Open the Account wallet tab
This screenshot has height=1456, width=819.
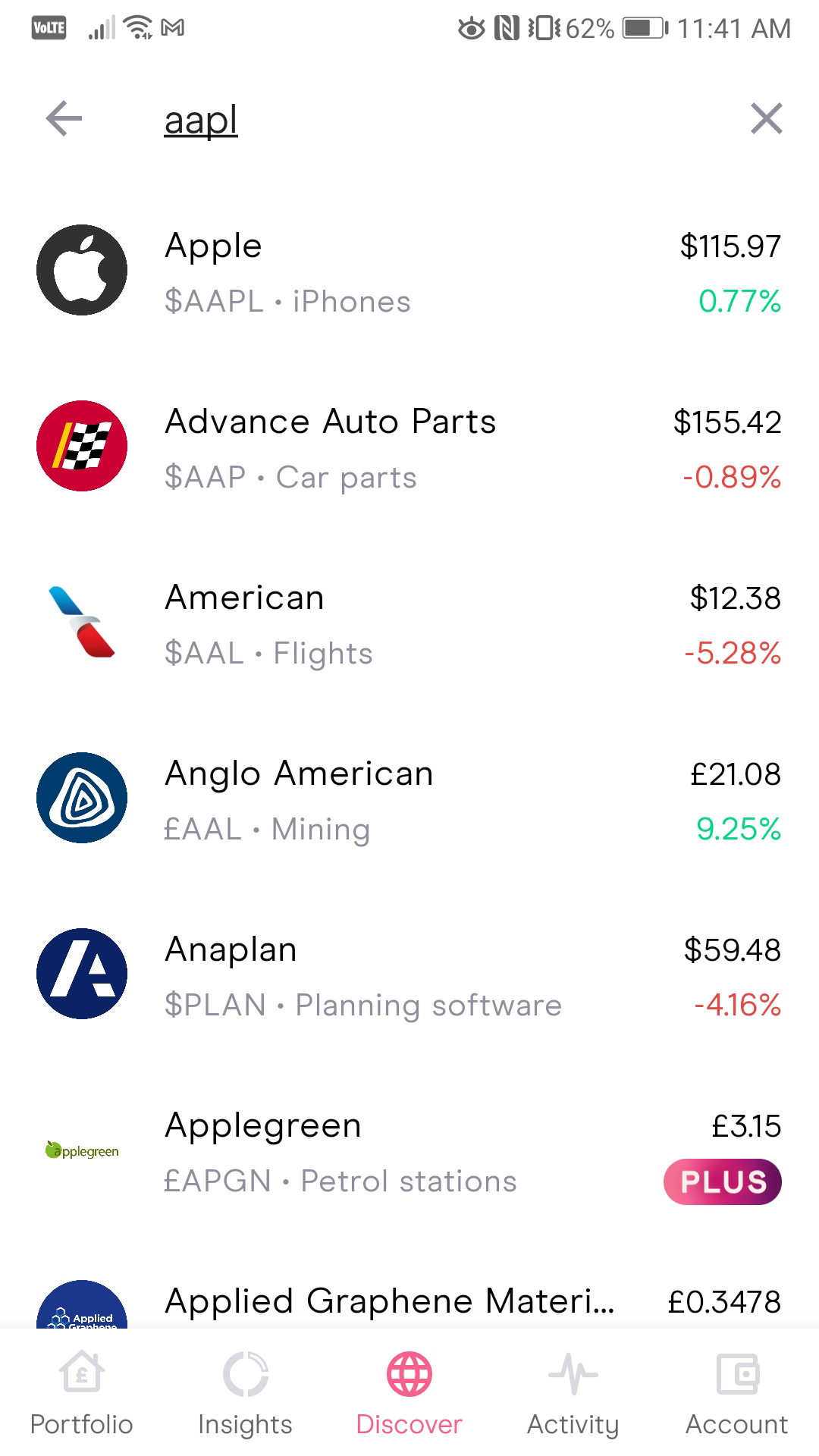pos(737,1394)
